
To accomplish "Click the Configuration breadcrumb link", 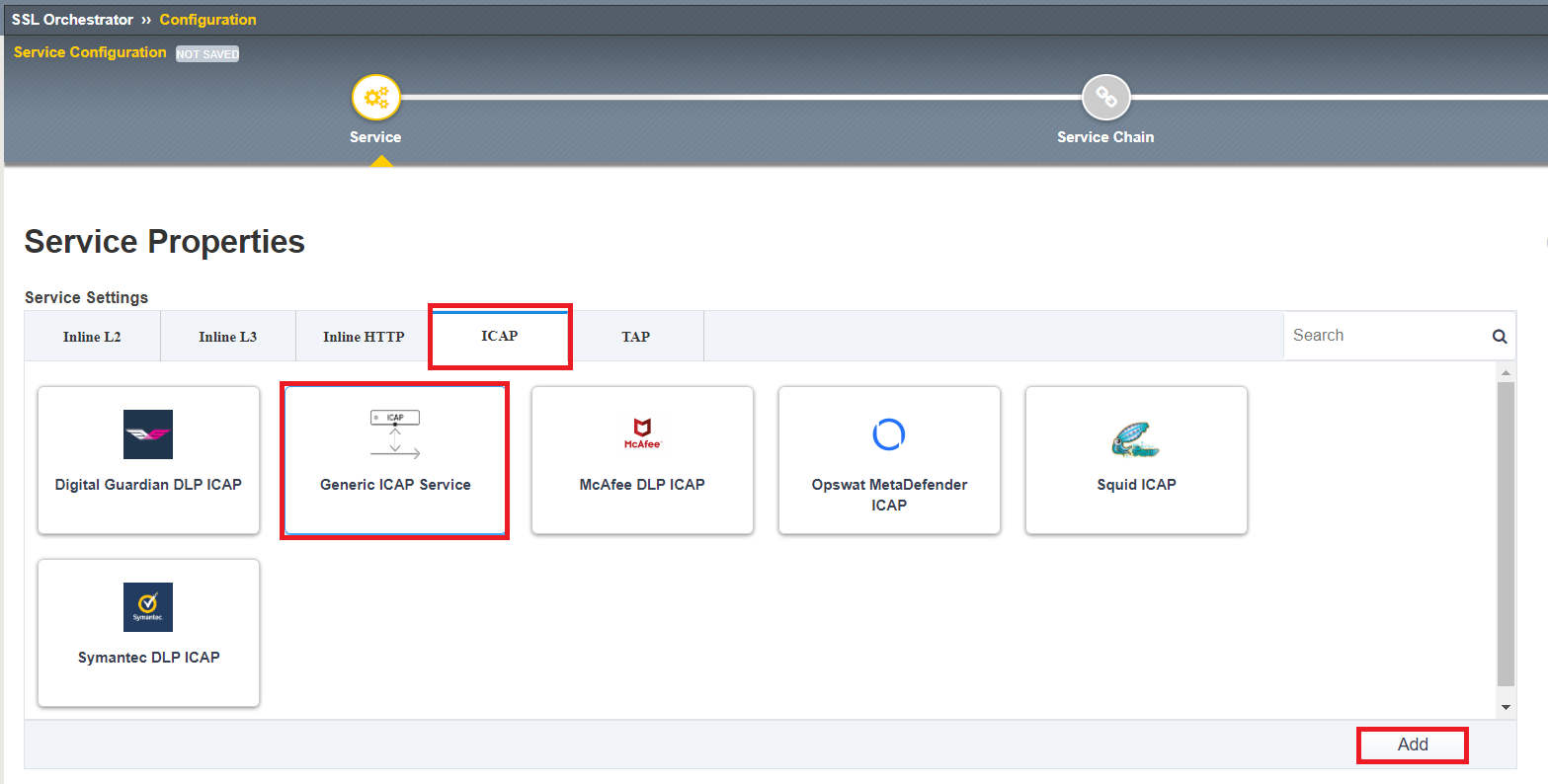I will [x=207, y=20].
